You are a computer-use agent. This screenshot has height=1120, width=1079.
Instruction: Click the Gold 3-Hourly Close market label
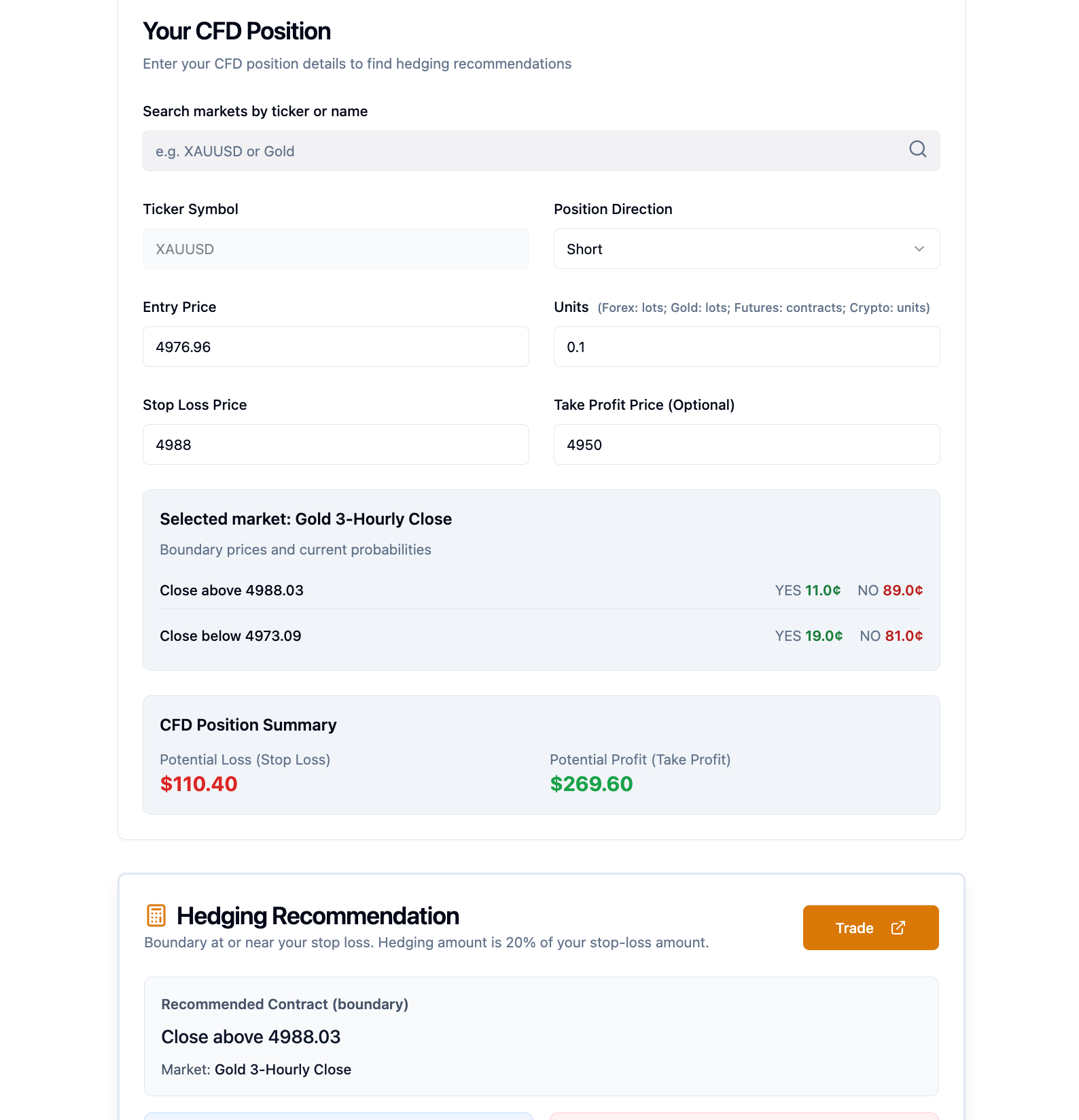pos(282,1069)
